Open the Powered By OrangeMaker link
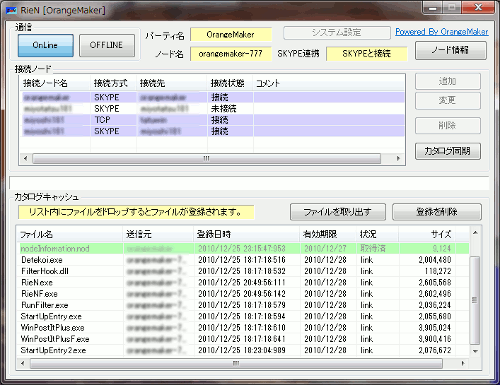The width and height of the screenshot is (500, 385). pos(442,32)
